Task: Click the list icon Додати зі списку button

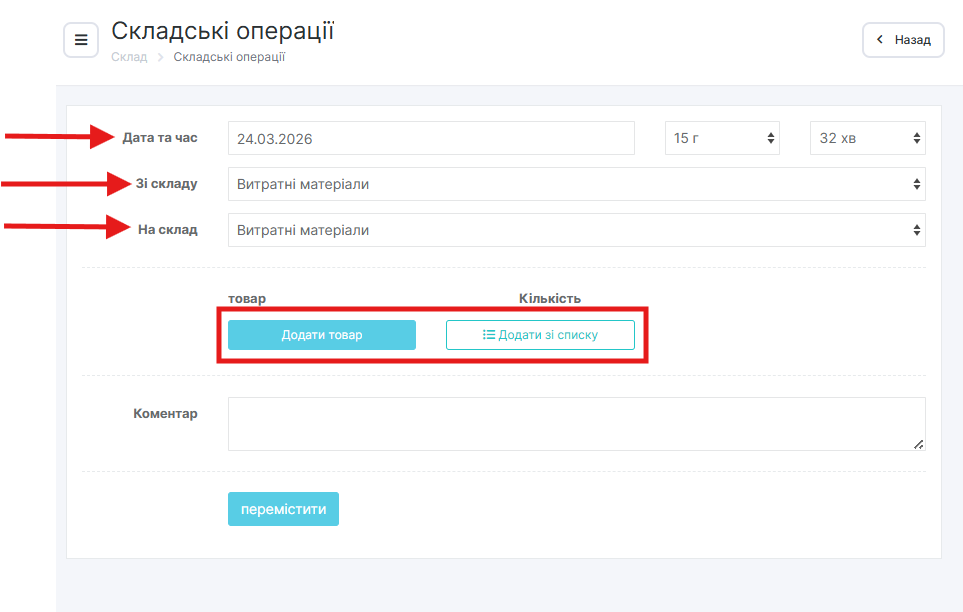Action: [x=540, y=335]
